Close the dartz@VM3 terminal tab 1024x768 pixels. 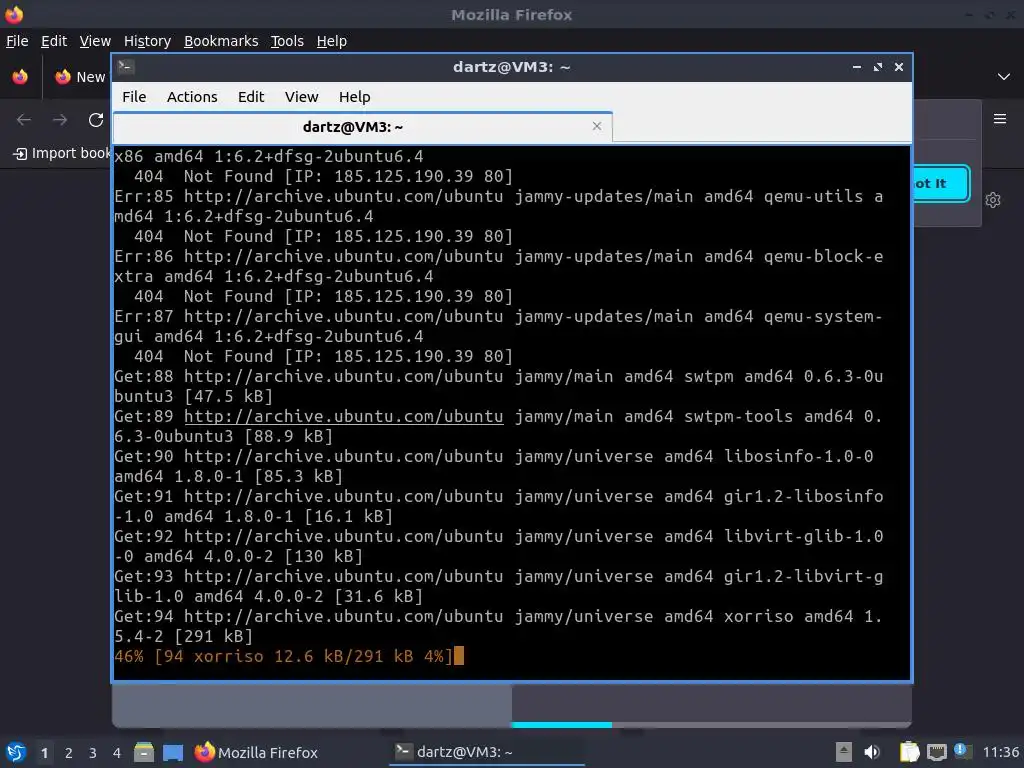click(596, 126)
